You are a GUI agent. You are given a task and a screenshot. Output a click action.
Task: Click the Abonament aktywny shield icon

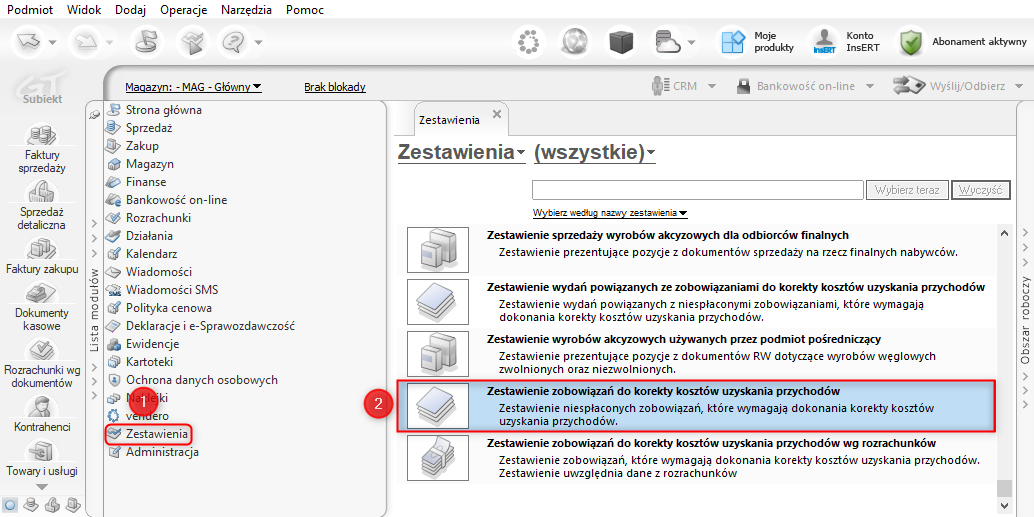click(911, 42)
